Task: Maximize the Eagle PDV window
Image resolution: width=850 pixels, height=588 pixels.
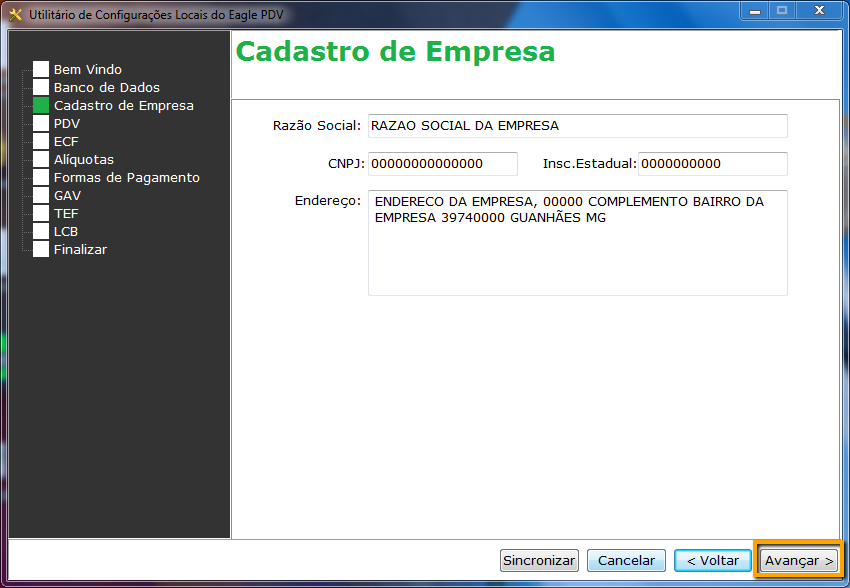Action: point(781,11)
